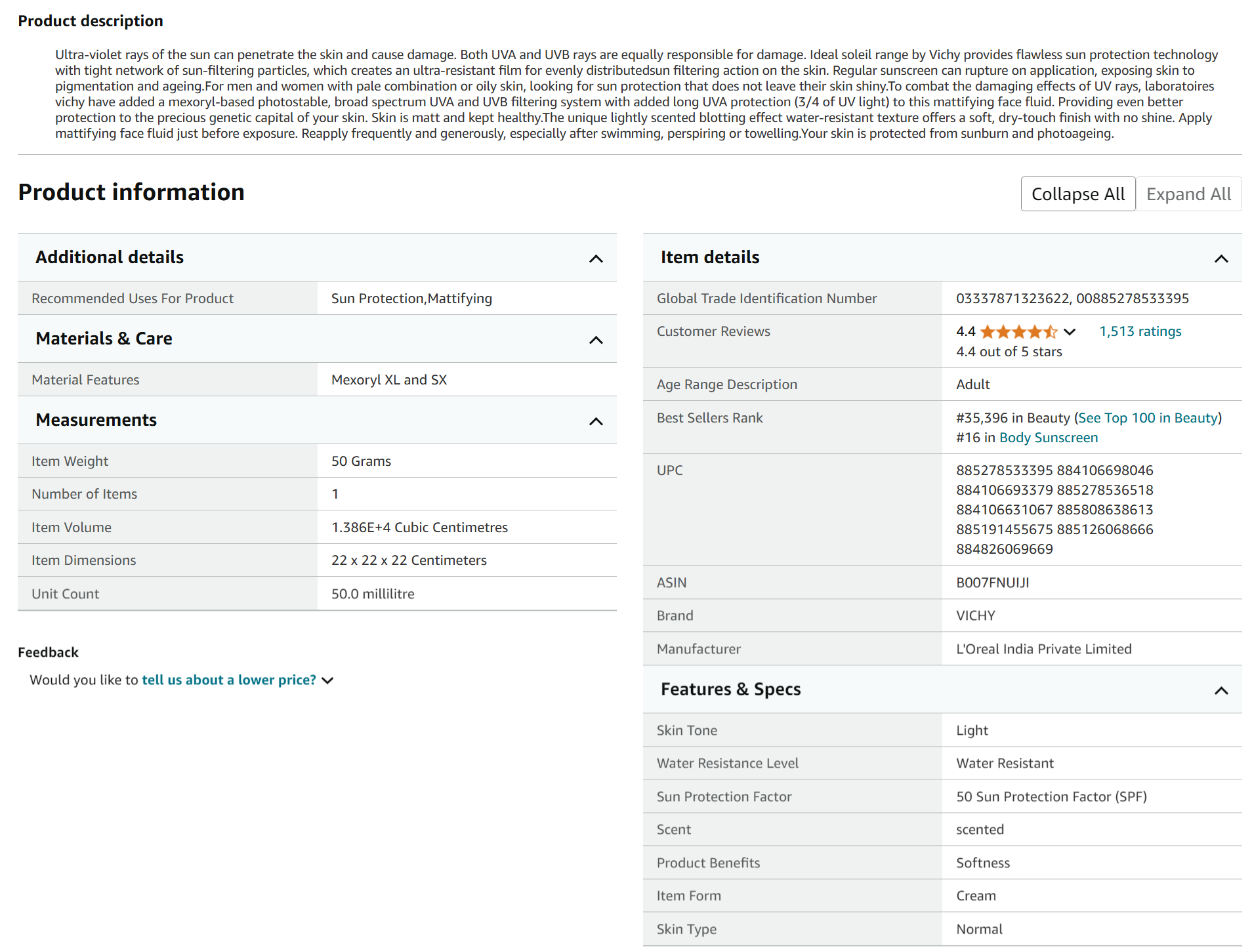
Task: Collapse the Materials & Care chevron
Action: [x=595, y=340]
